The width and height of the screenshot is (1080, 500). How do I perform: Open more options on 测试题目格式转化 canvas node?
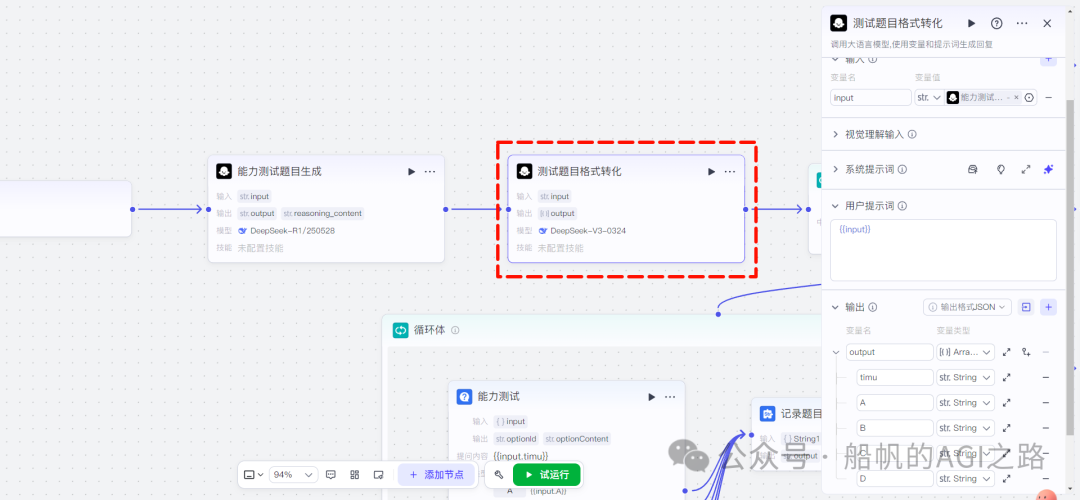(730, 171)
